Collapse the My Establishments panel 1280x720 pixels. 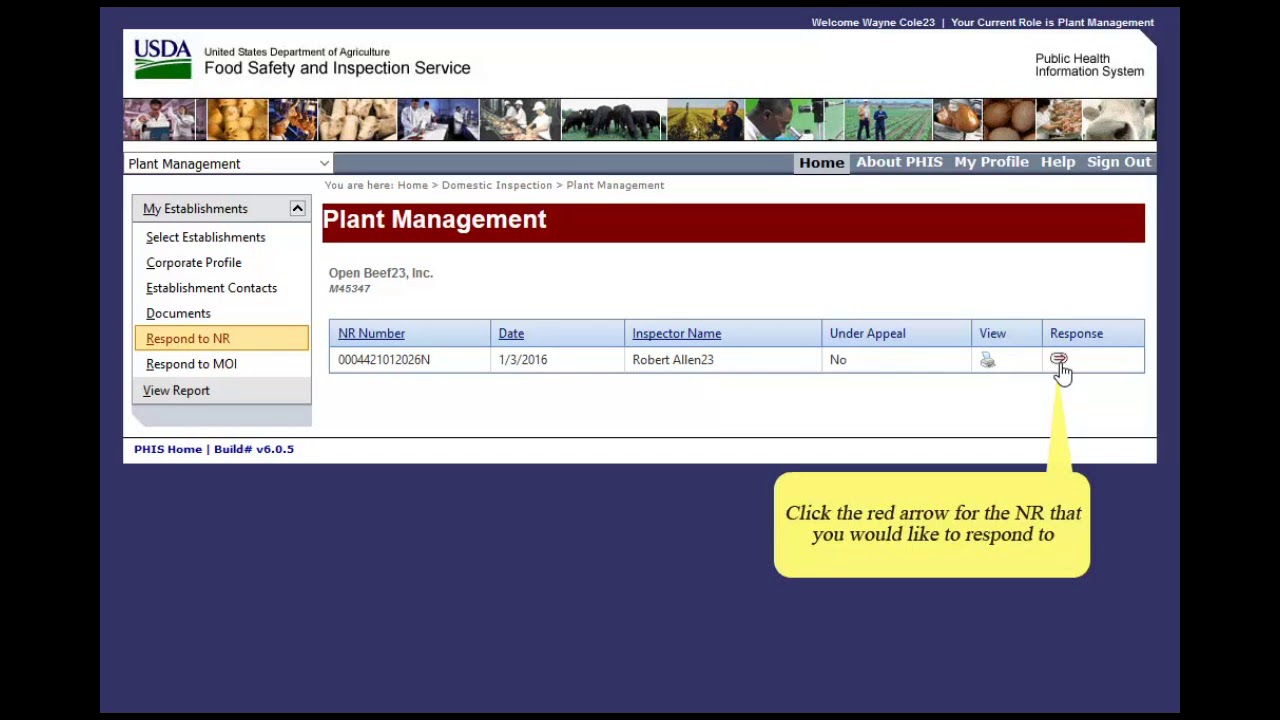pyautogui.click(x=297, y=208)
